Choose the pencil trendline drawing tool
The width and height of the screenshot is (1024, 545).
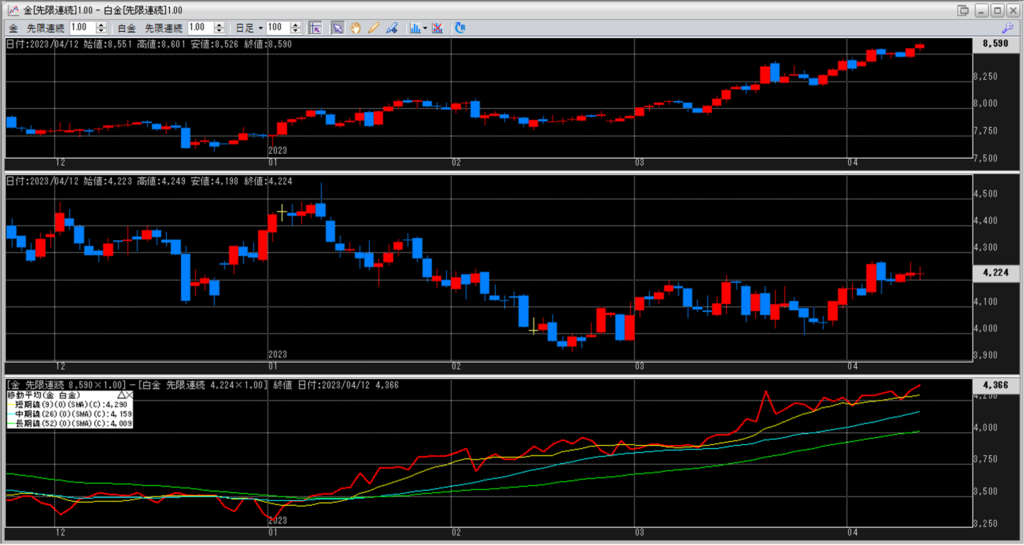pyautogui.click(x=373, y=28)
